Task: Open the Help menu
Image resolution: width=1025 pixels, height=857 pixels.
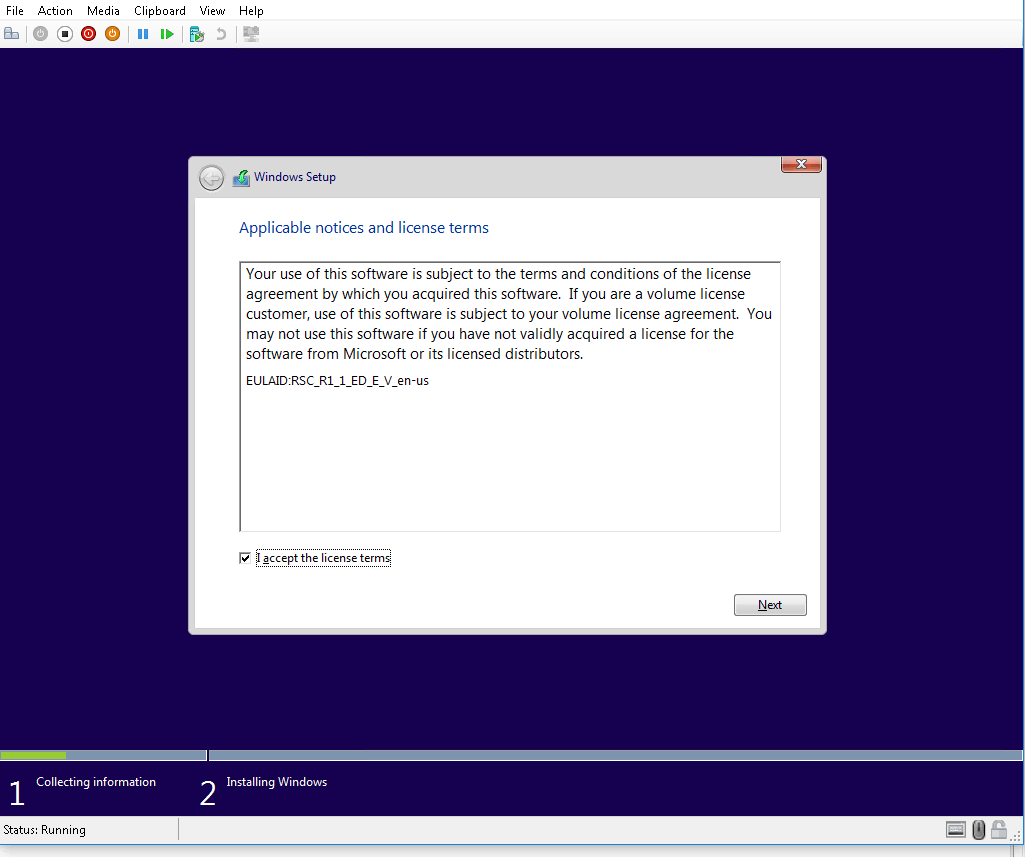Action: point(251,11)
